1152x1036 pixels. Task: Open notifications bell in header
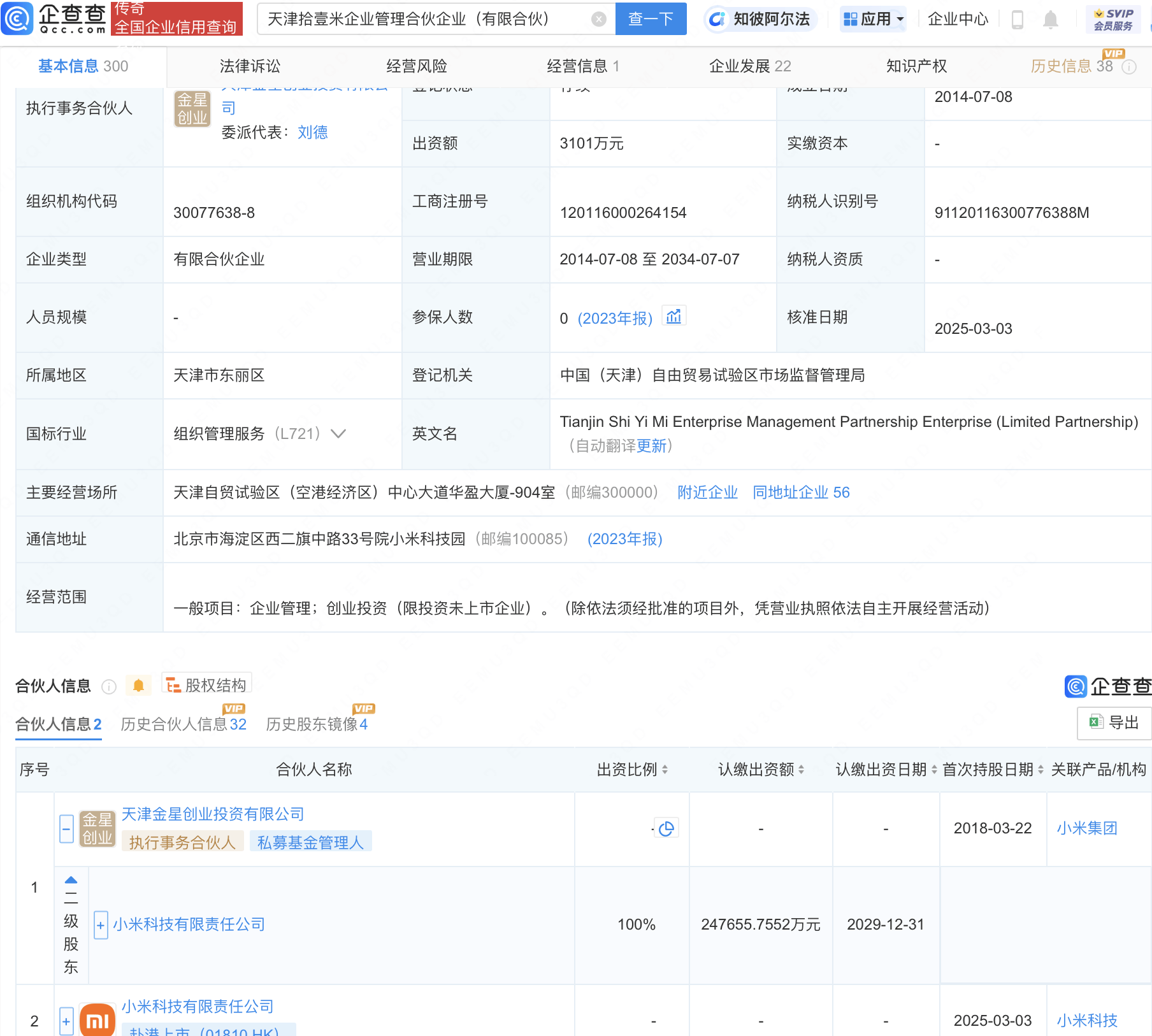[x=1051, y=20]
